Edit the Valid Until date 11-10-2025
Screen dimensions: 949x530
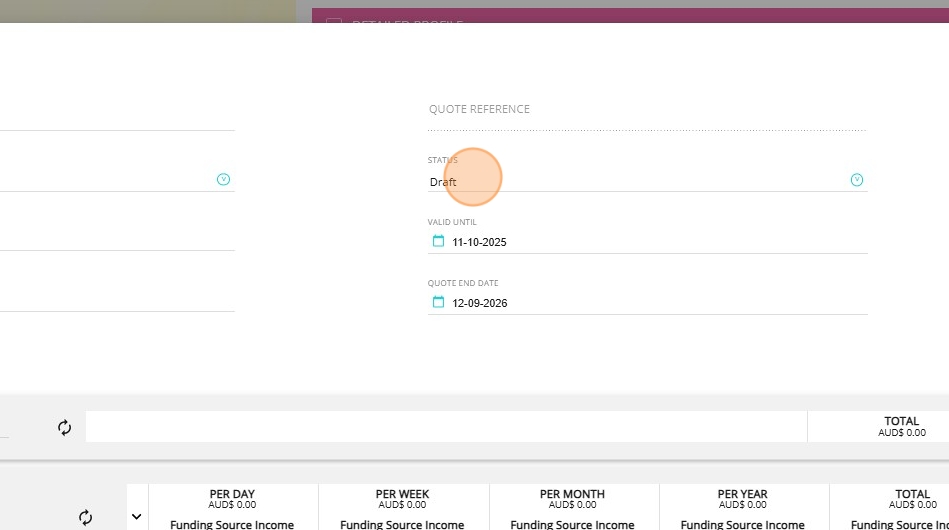click(x=479, y=242)
